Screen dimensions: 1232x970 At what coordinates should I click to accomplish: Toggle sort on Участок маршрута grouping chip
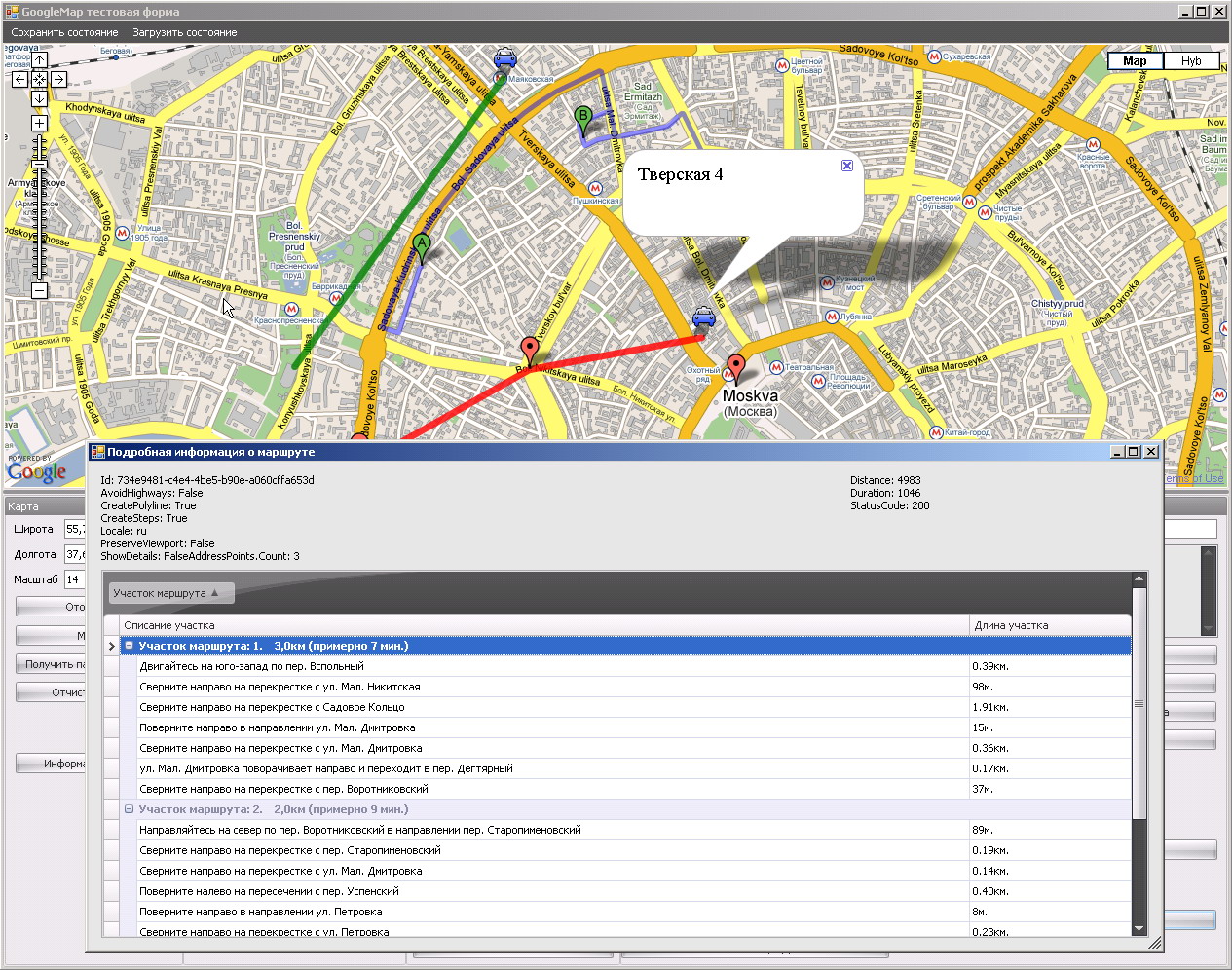[166, 593]
